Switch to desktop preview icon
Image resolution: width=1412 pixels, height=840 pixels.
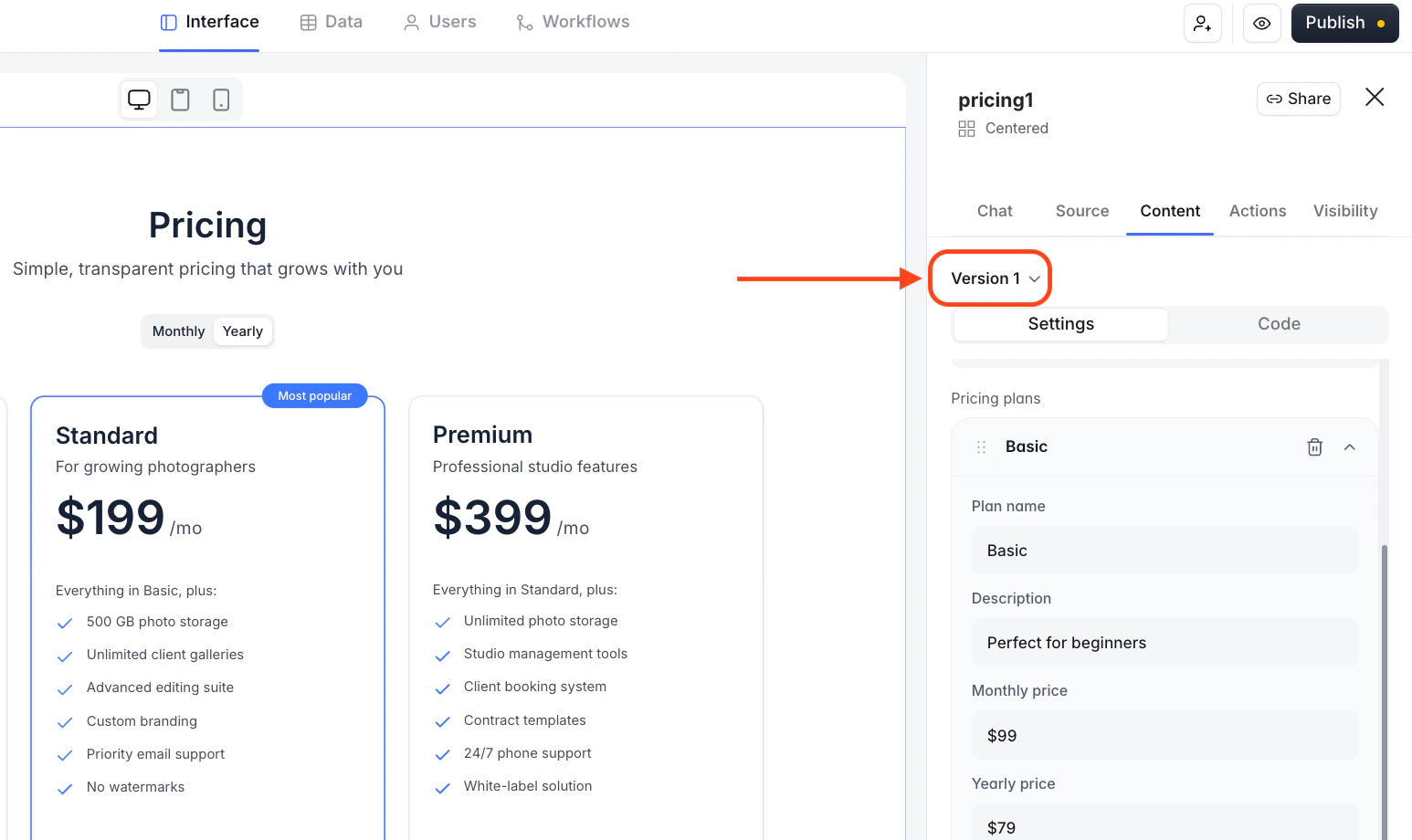coord(139,100)
